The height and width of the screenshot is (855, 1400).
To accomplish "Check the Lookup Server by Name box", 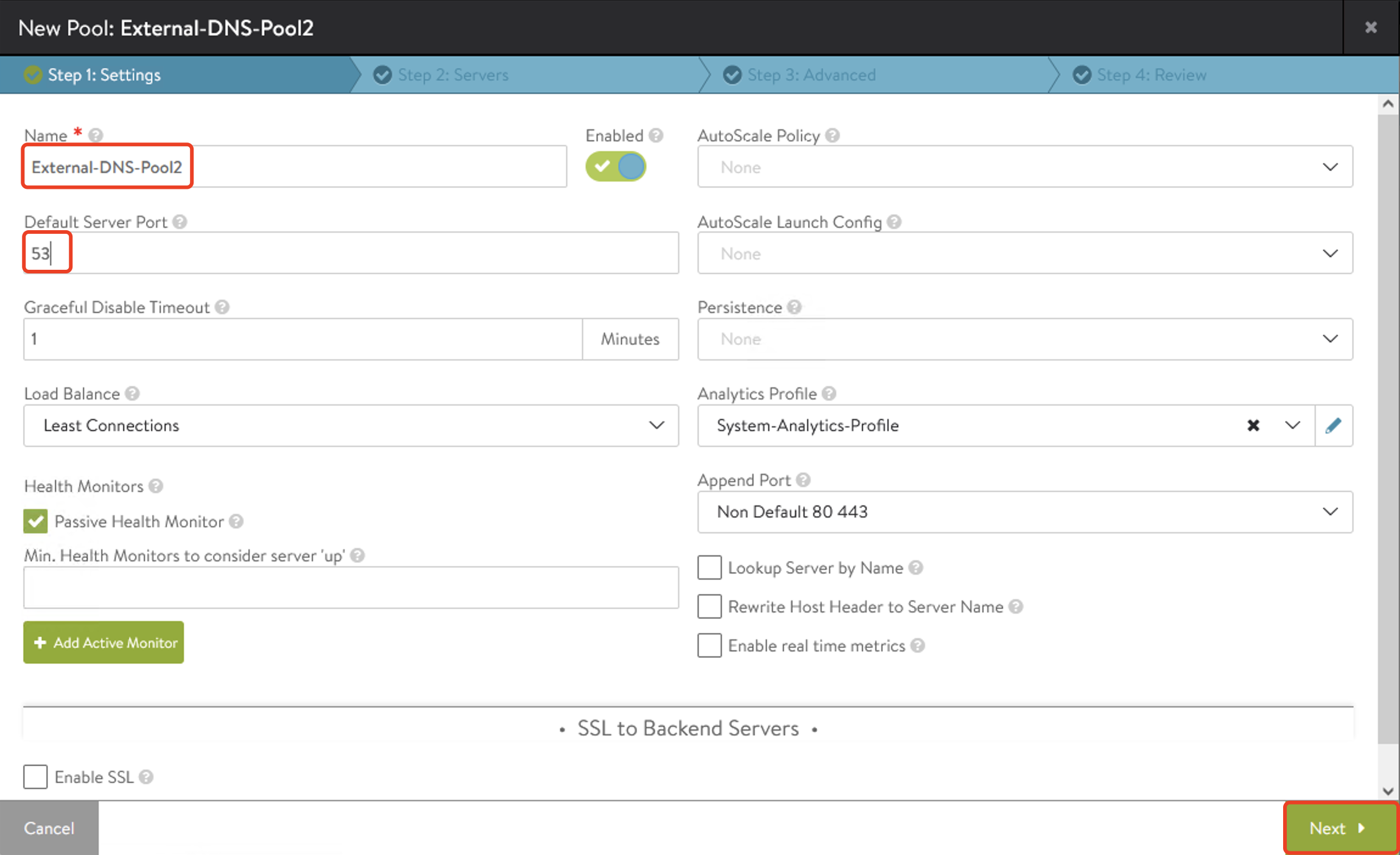I will tap(709, 568).
